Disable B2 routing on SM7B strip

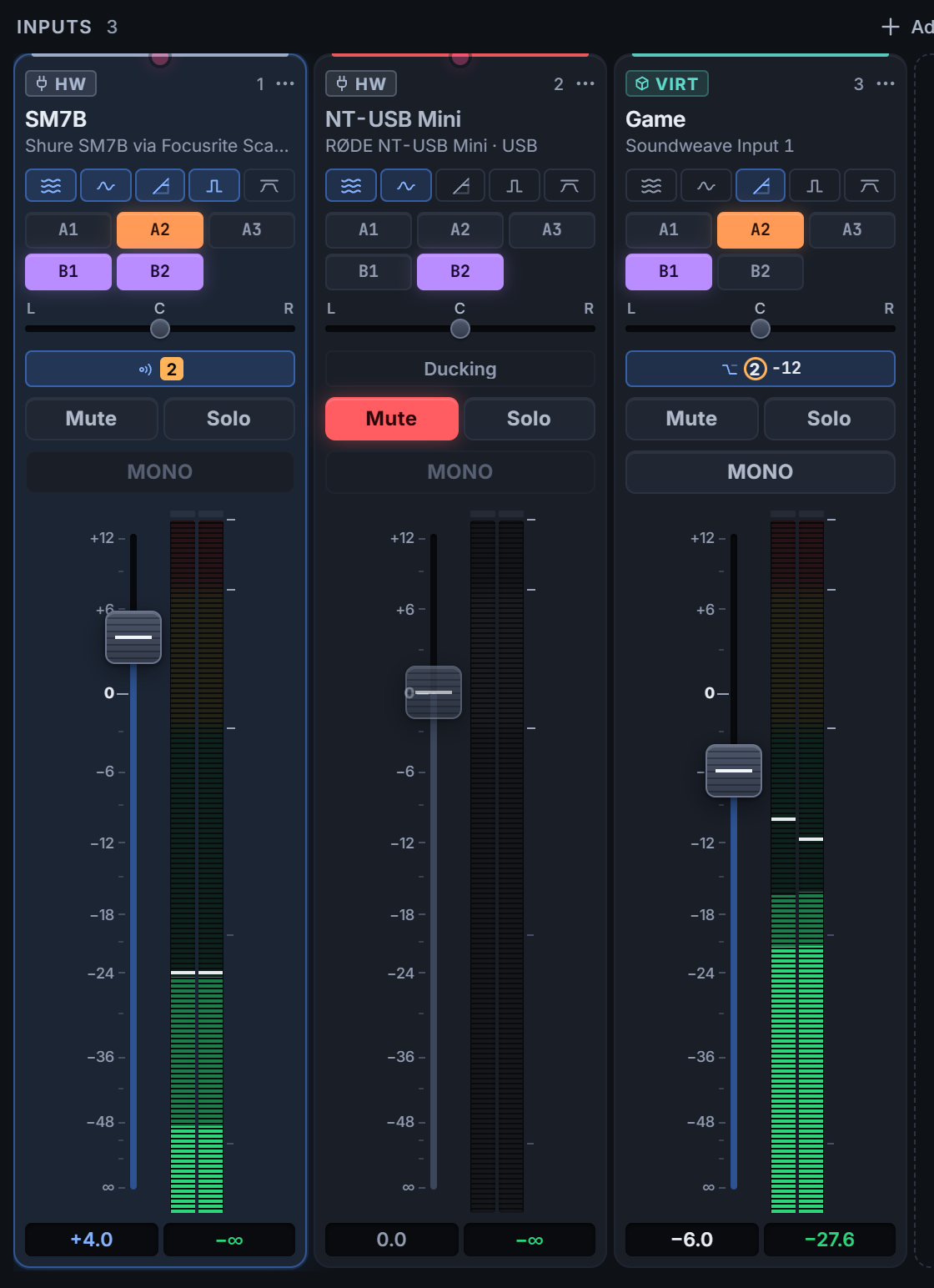[160, 272]
